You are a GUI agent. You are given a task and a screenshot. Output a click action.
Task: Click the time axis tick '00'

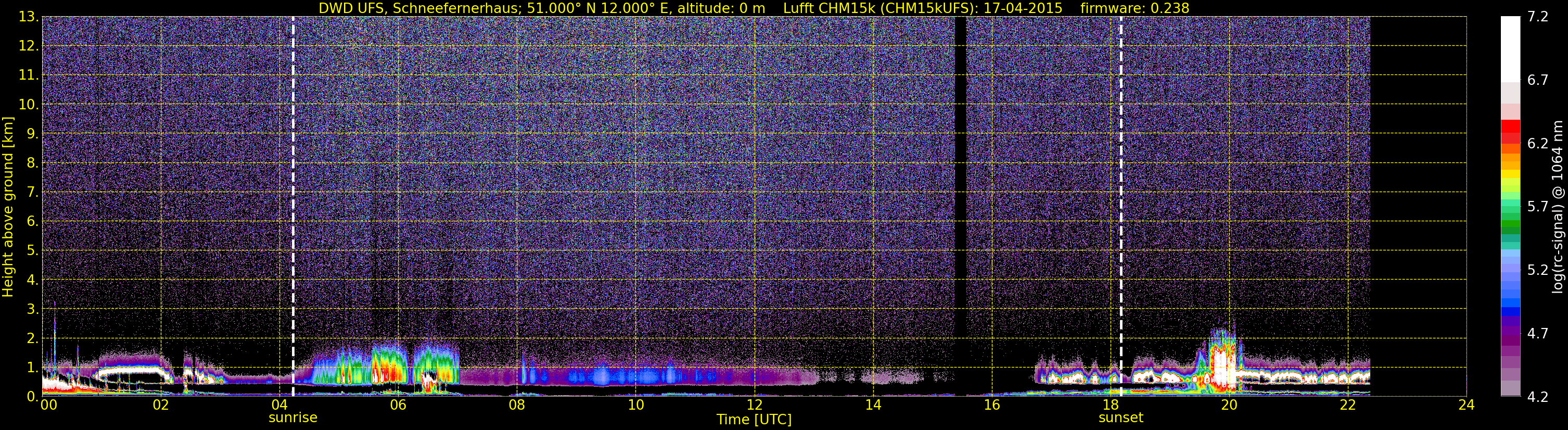tap(48, 406)
